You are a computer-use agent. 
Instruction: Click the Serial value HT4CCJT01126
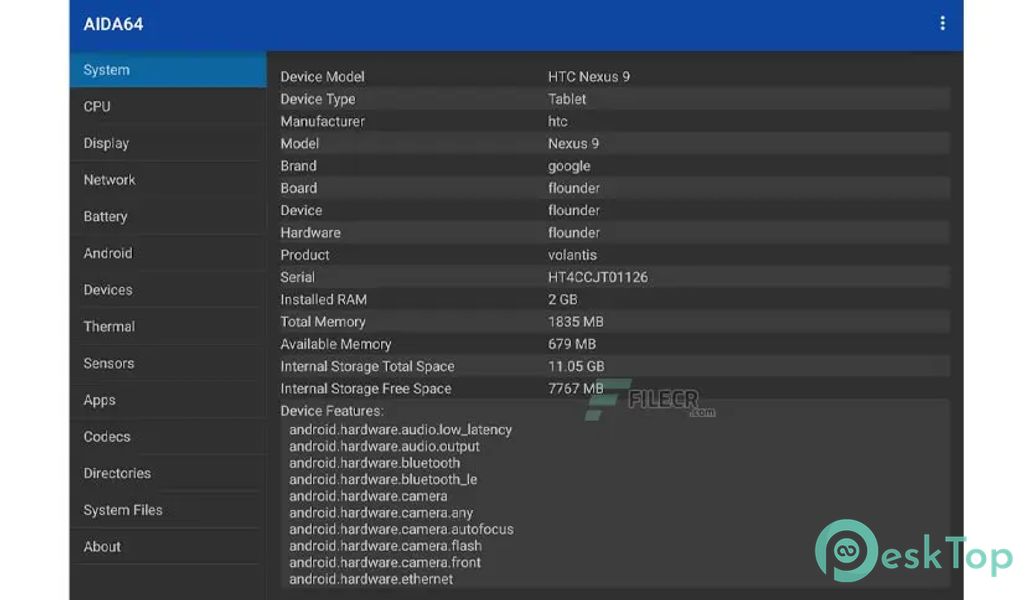coord(598,278)
